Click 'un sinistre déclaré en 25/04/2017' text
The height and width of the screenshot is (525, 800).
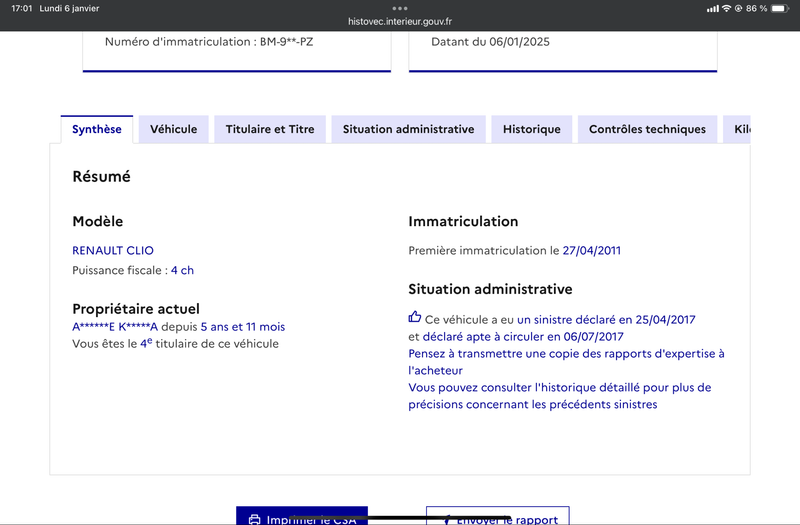click(x=606, y=320)
